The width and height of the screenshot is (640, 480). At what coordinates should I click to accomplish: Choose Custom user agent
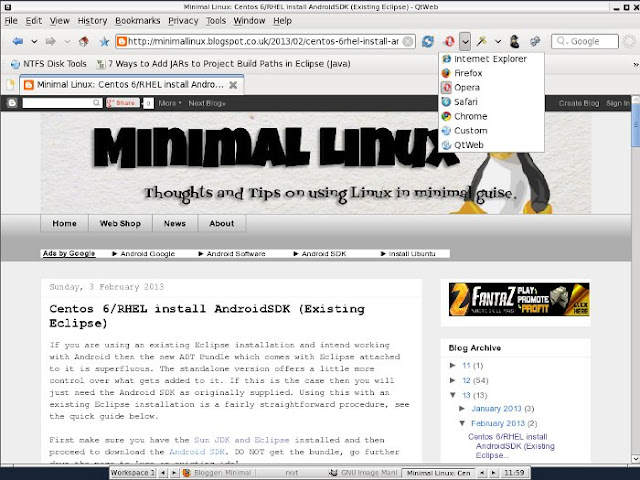coord(491,131)
